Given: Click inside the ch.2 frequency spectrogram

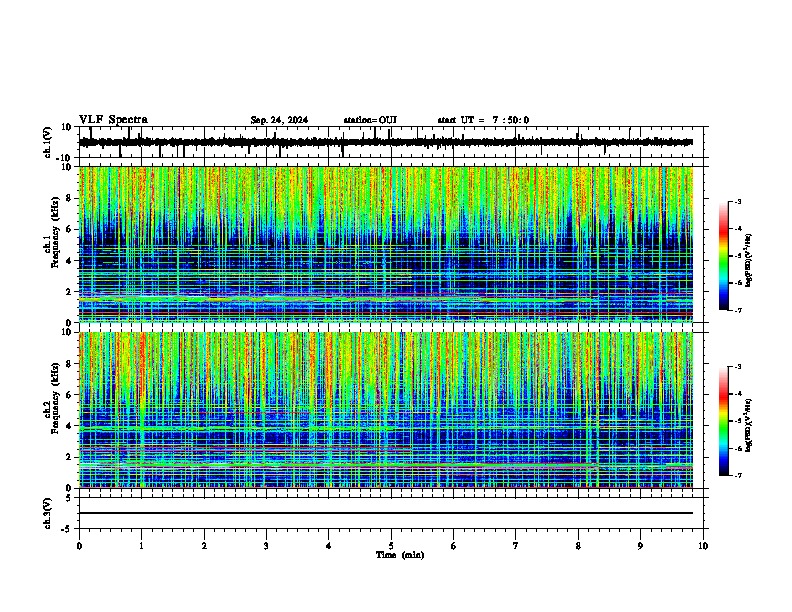Looking at the screenshot, I should [x=385, y=410].
